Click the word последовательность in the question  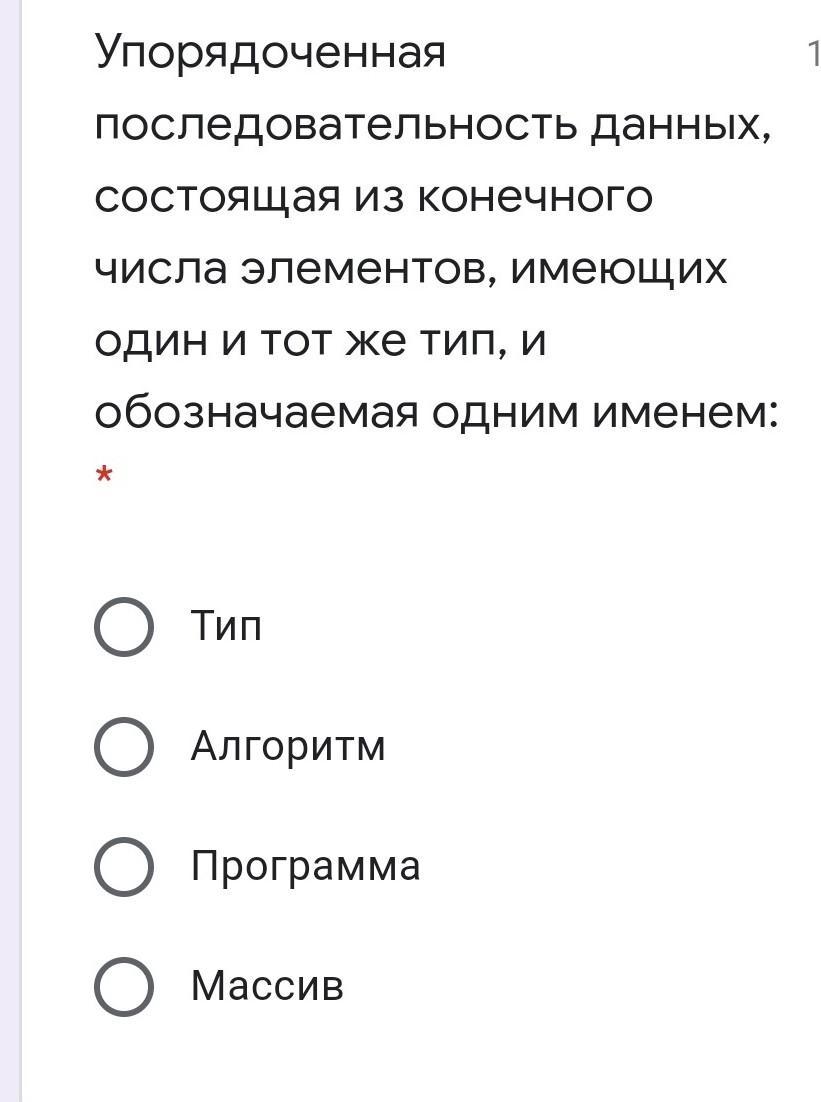click(336, 127)
